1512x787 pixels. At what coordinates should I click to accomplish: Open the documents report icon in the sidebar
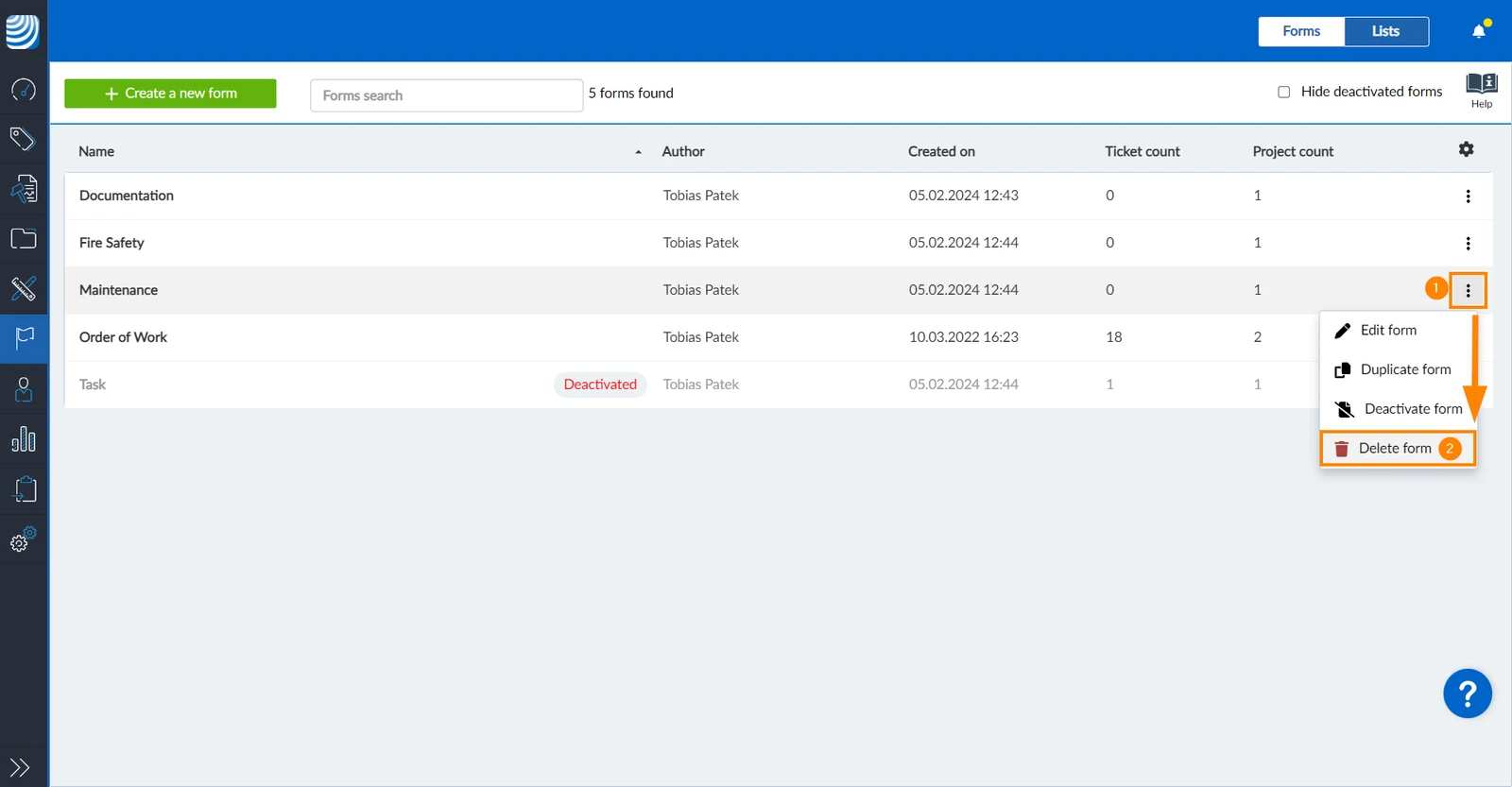point(24,189)
